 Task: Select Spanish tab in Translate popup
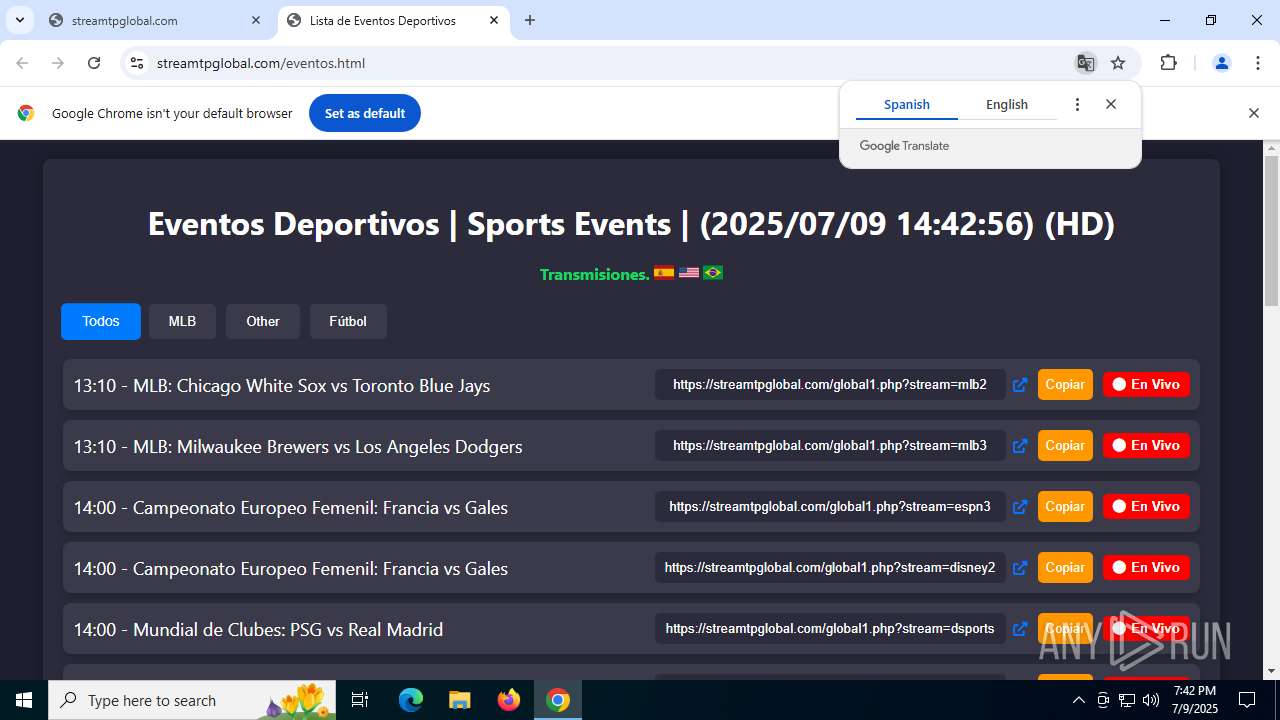point(907,104)
